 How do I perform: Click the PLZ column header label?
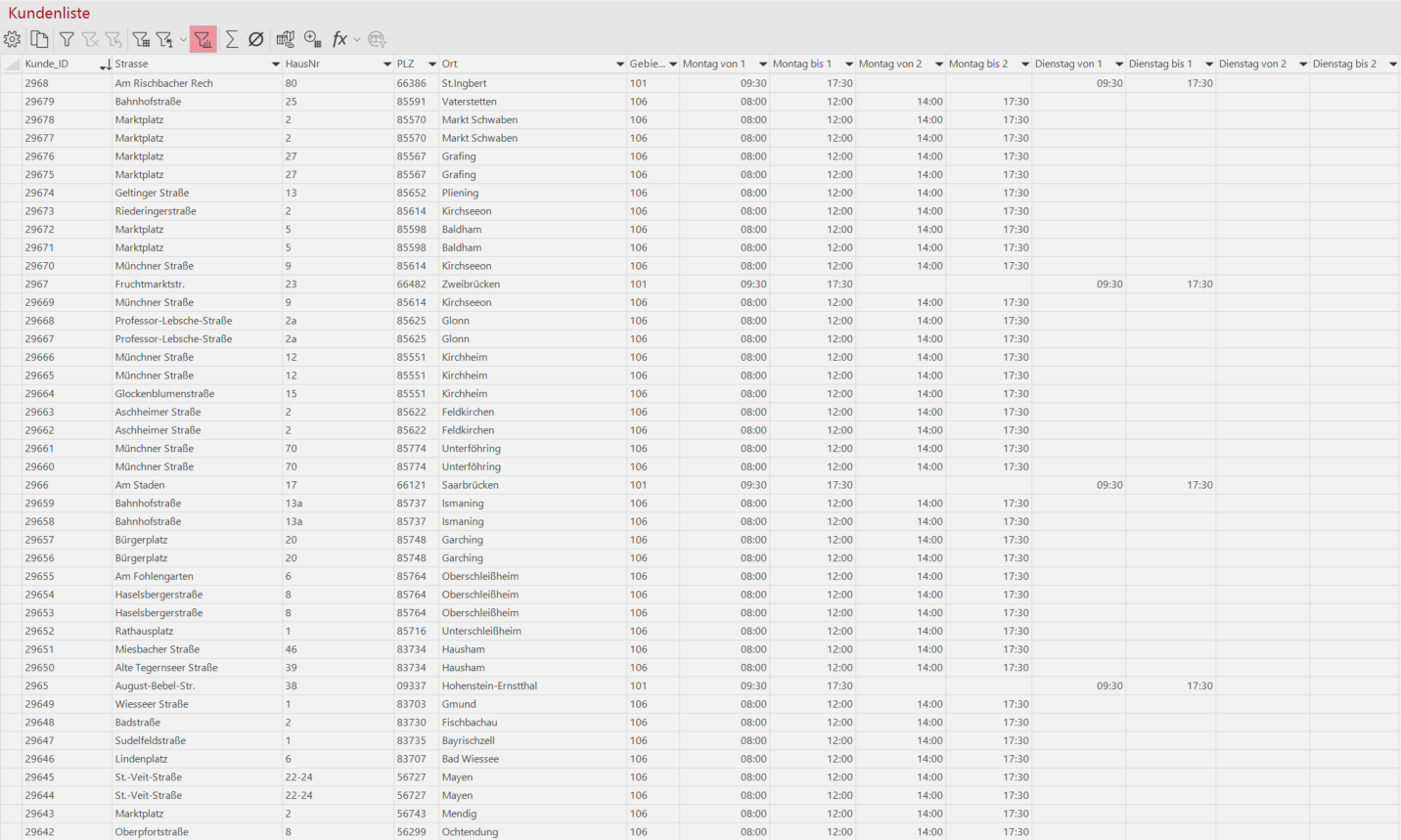pyautogui.click(x=405, y=64)
